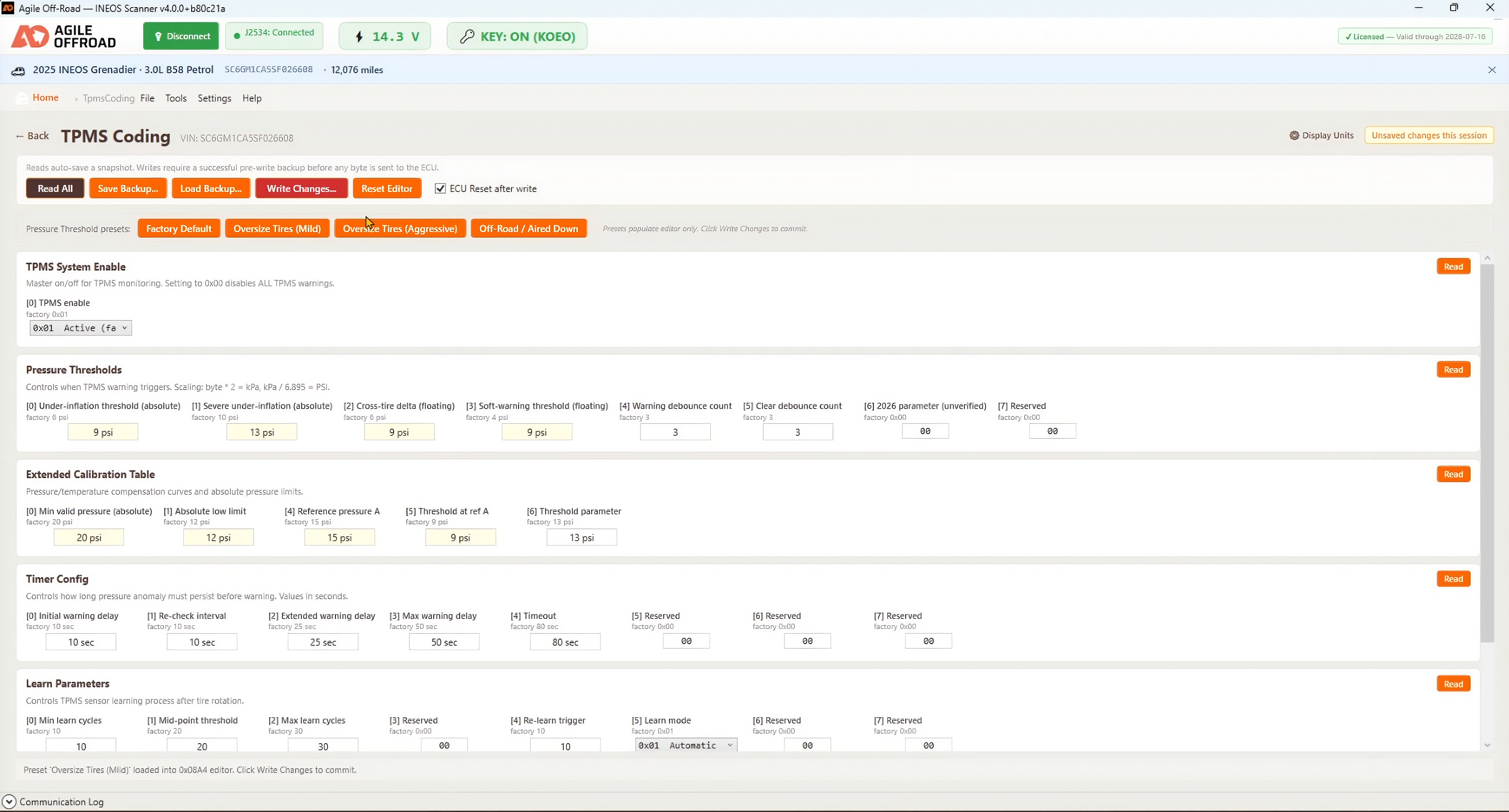Edit Re-learn trigger field
The height and width of the screenshot is (812, 1509).
coord(565,745)
